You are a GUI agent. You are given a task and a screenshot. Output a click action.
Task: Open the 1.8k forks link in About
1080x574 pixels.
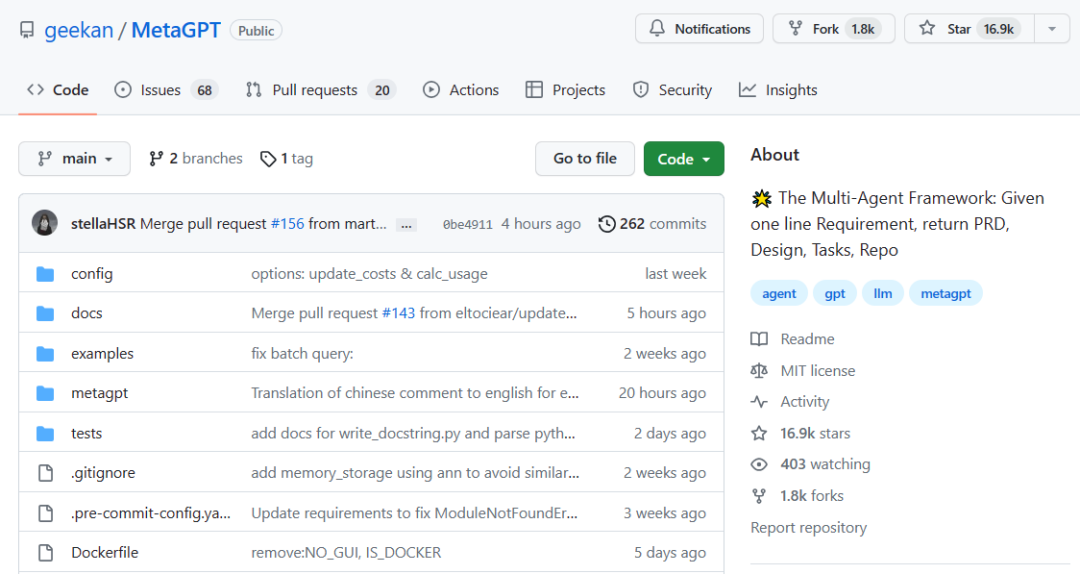811,496
